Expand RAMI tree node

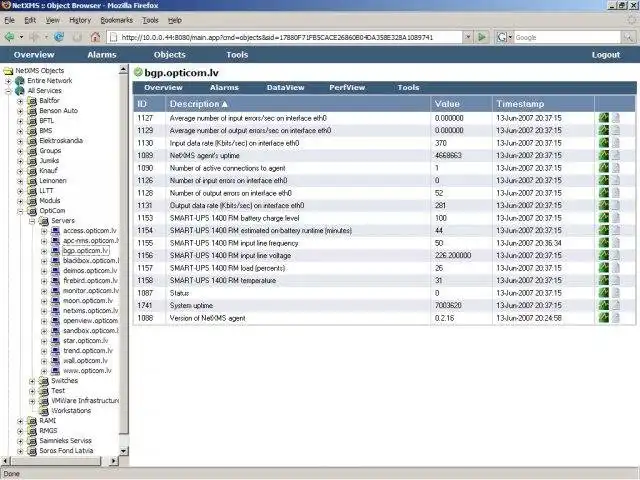pyautogui.click(x=20, y=421)
